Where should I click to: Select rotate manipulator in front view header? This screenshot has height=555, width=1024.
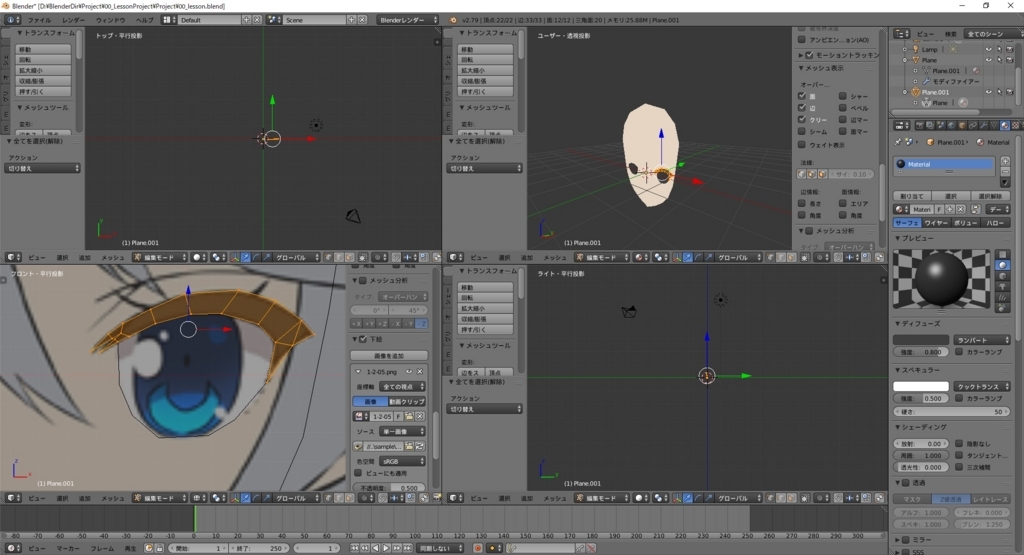tap(256, 498)
